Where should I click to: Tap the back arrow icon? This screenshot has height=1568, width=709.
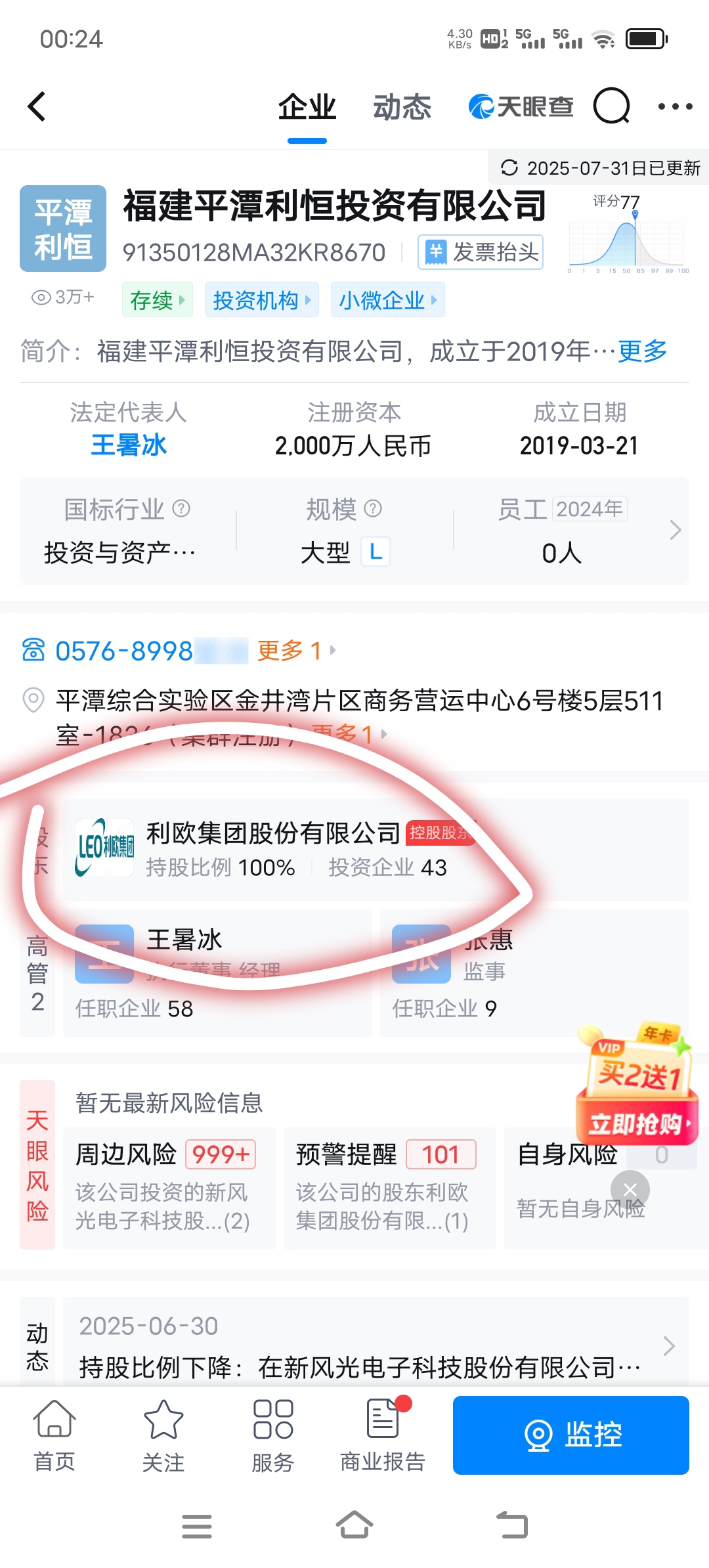click(37, 106)
